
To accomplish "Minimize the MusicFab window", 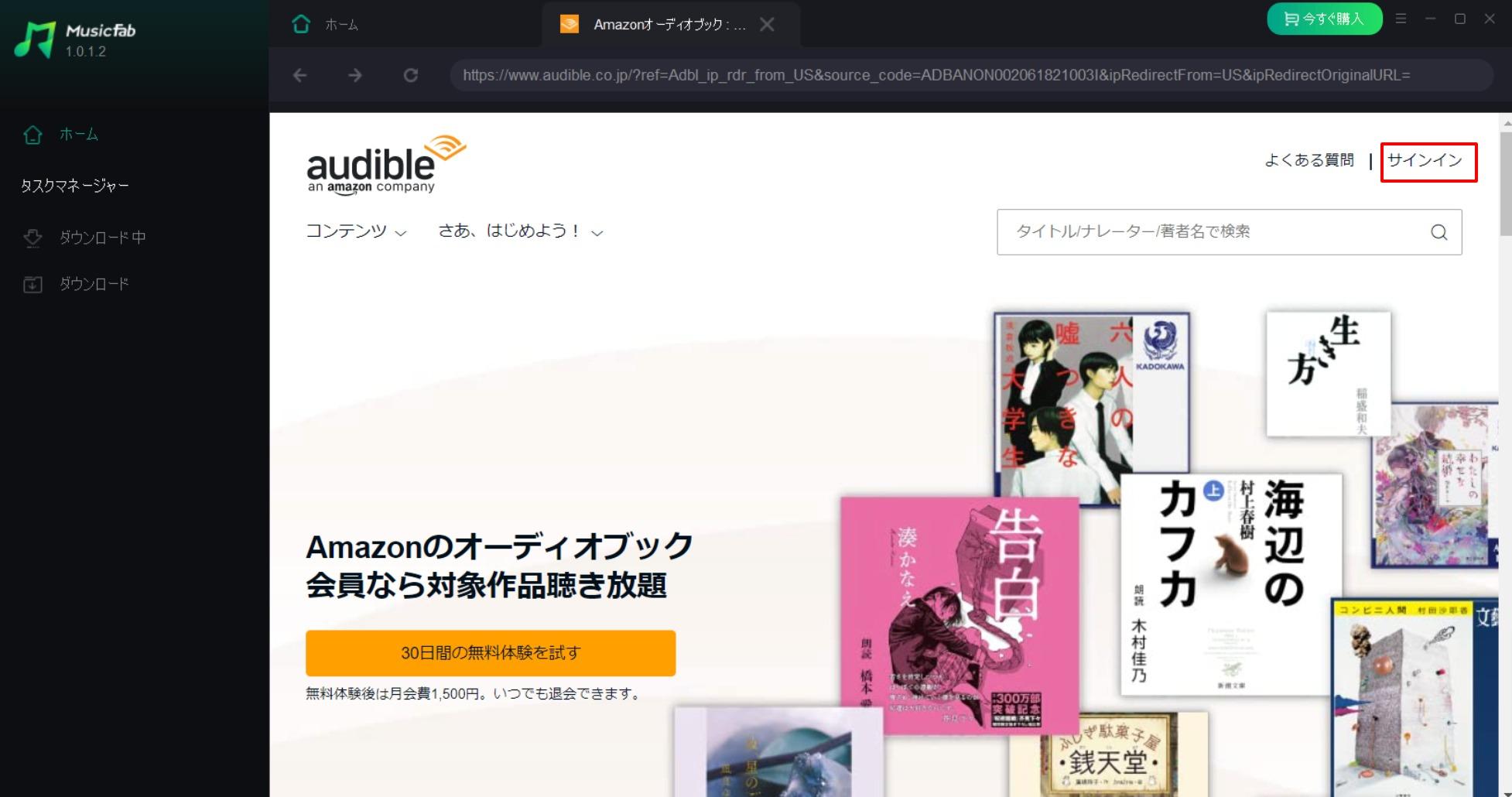I will pos(1430,19).
